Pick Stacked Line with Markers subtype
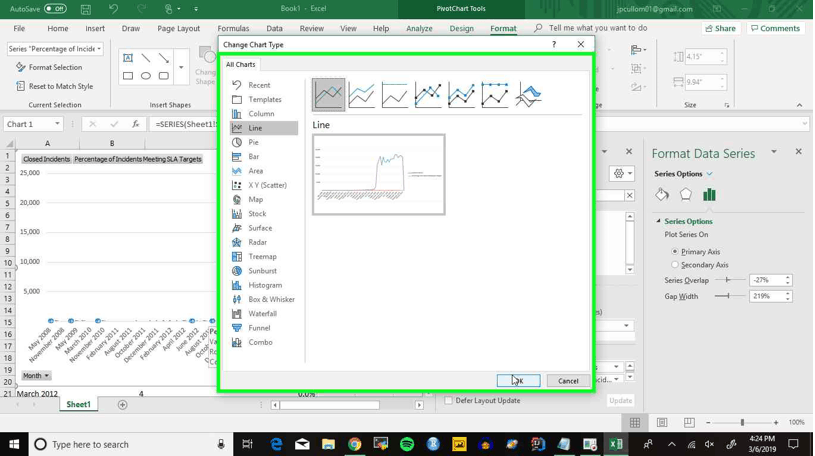Screen dimensions: 815x456 coord(462,95)
